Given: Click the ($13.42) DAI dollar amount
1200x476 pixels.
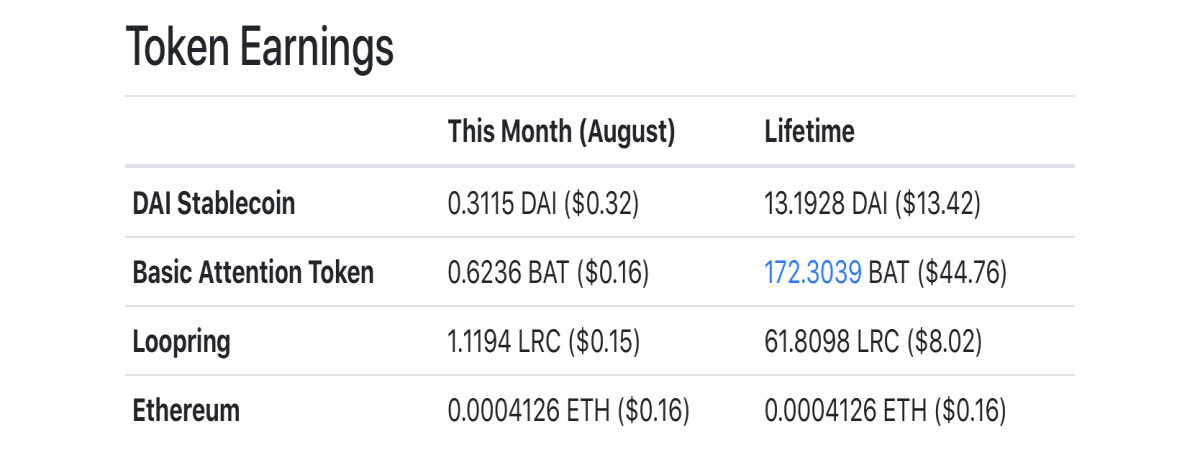Looking at the screenshot, I should 935,203.
